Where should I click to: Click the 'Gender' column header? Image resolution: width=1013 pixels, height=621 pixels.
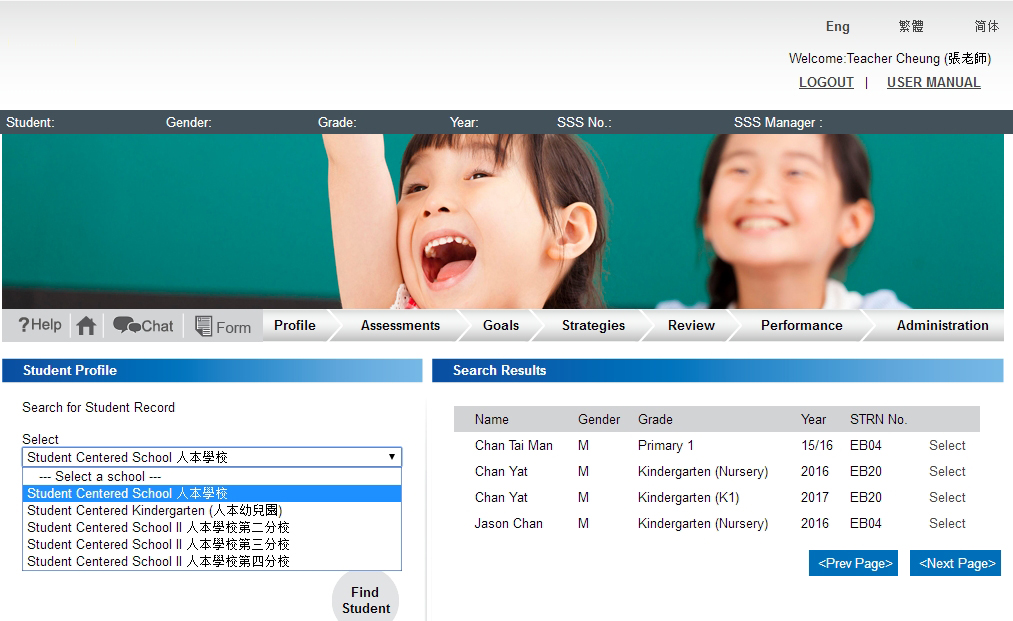[599, 419]
